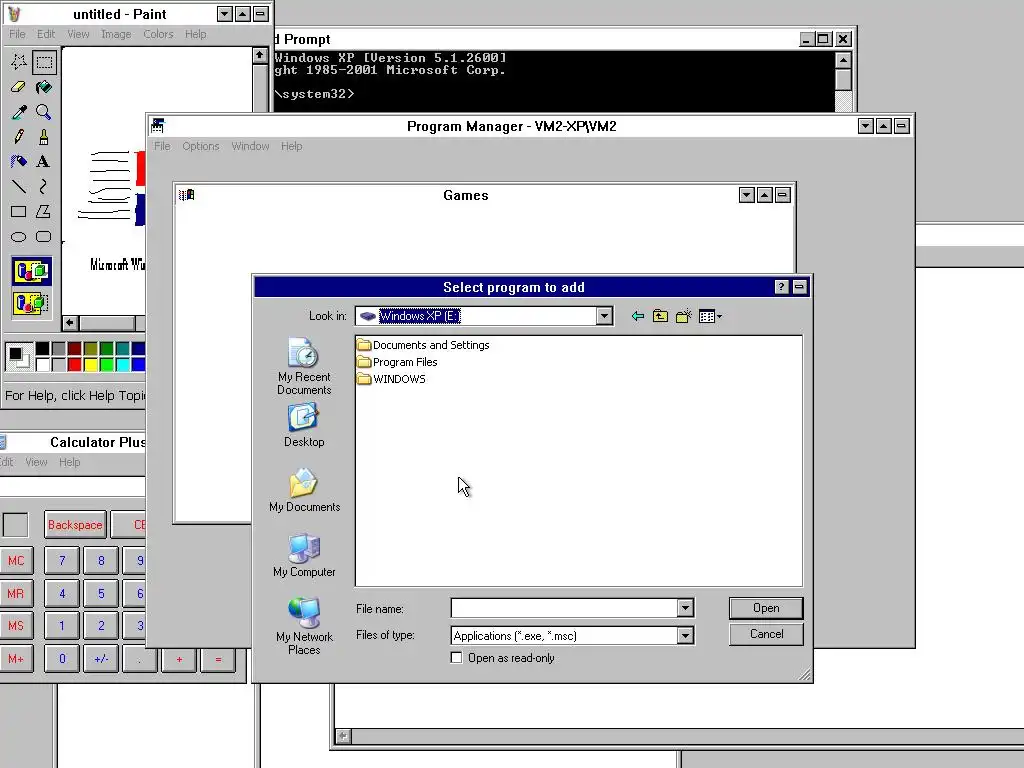The image size is (1024, 768).
Task: Select the Rectangle shape tool in Paint
Action: [x=18, y=212]
